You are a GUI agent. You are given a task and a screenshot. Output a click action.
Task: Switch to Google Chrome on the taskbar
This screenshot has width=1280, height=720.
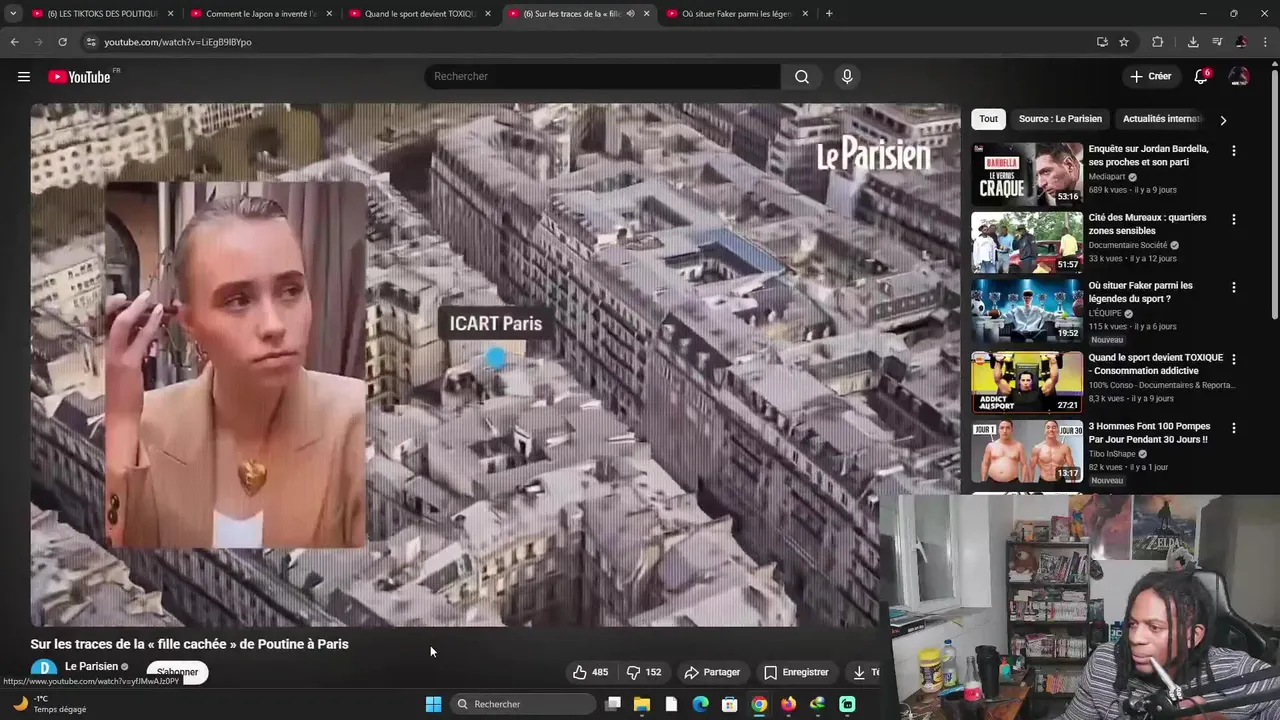coord(759,704)
